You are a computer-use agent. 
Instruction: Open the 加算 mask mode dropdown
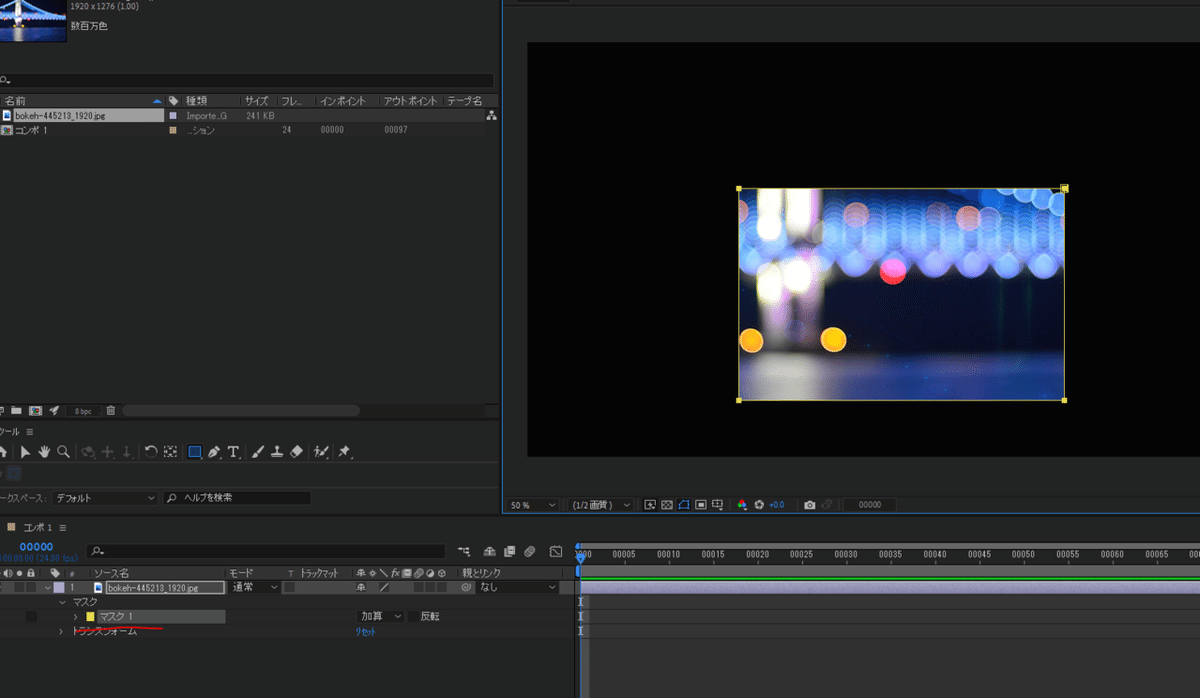381,617
